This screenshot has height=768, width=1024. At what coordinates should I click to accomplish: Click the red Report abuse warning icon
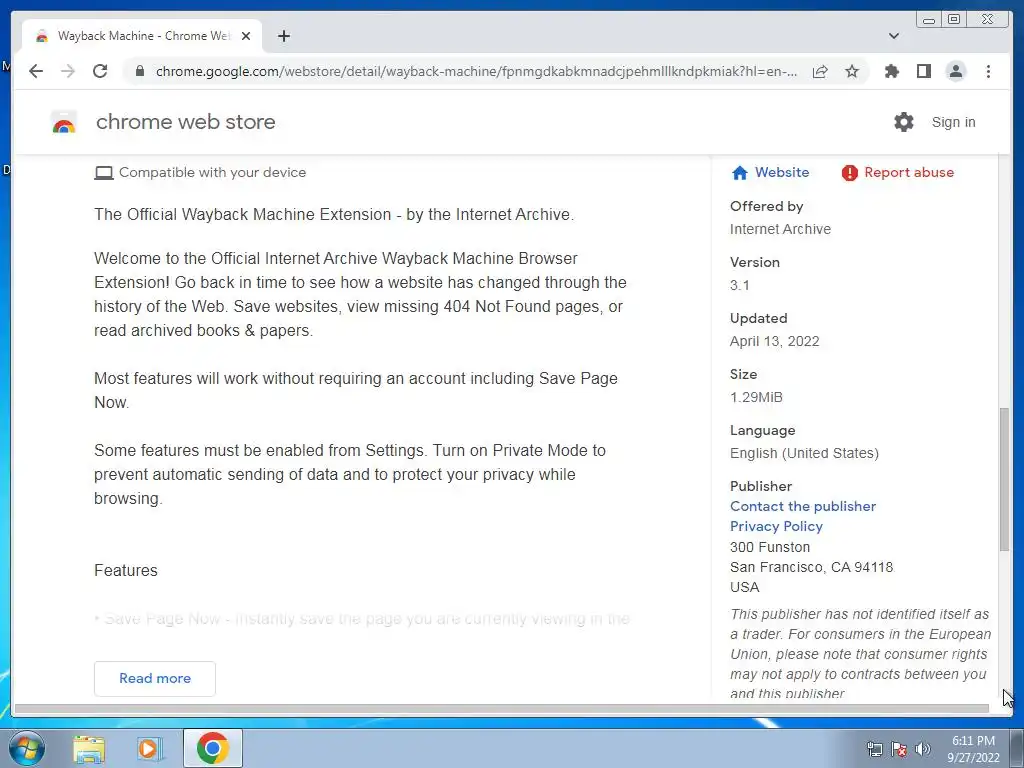pyautogui.click(x=850, y=172)
